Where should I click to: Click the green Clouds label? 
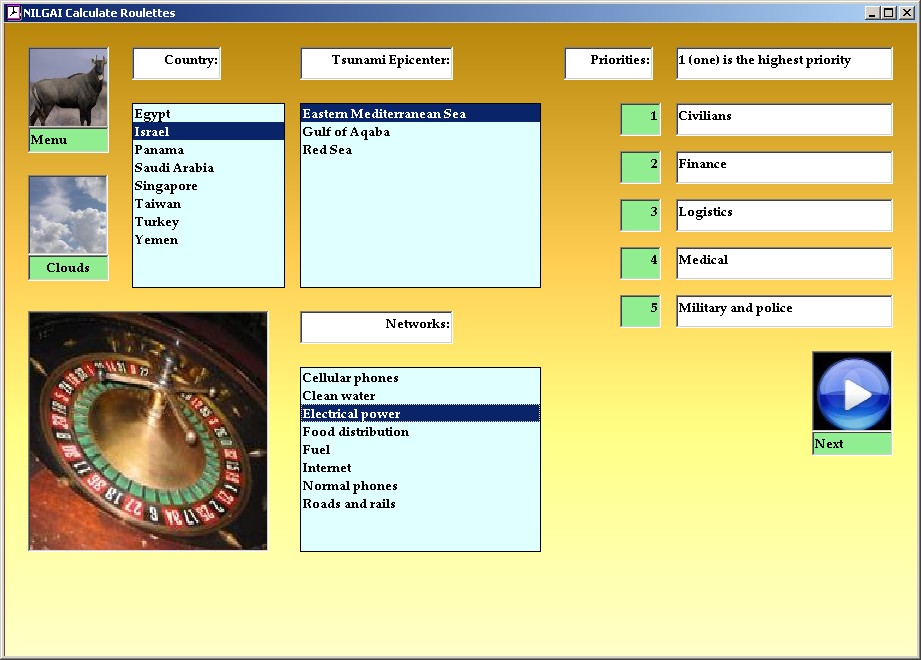tap(68, 268)
